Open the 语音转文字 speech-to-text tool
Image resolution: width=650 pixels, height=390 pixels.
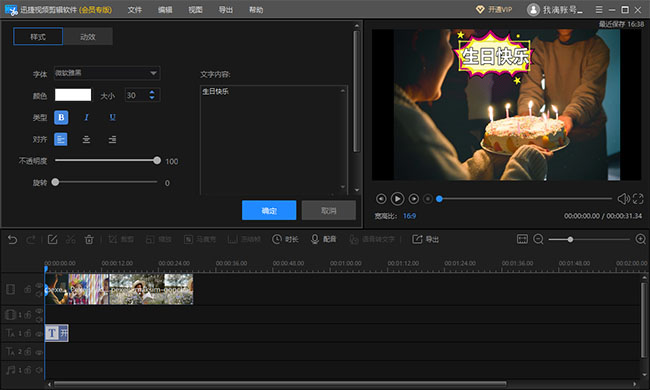372,240
